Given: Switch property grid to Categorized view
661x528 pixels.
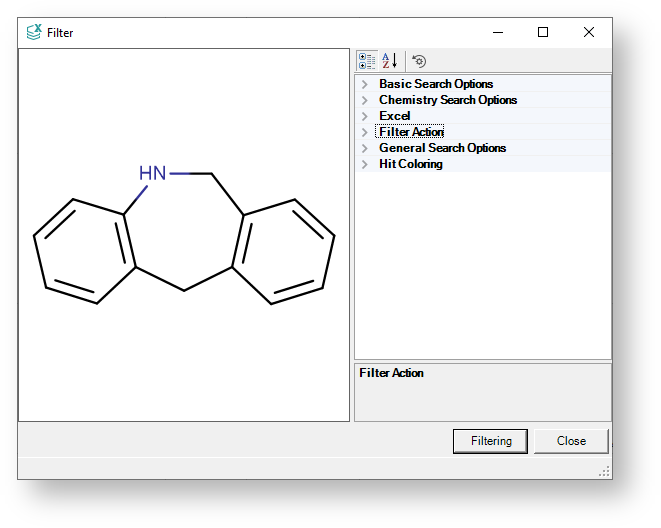Looking at the screenshot, I should (x=367, y=61).
